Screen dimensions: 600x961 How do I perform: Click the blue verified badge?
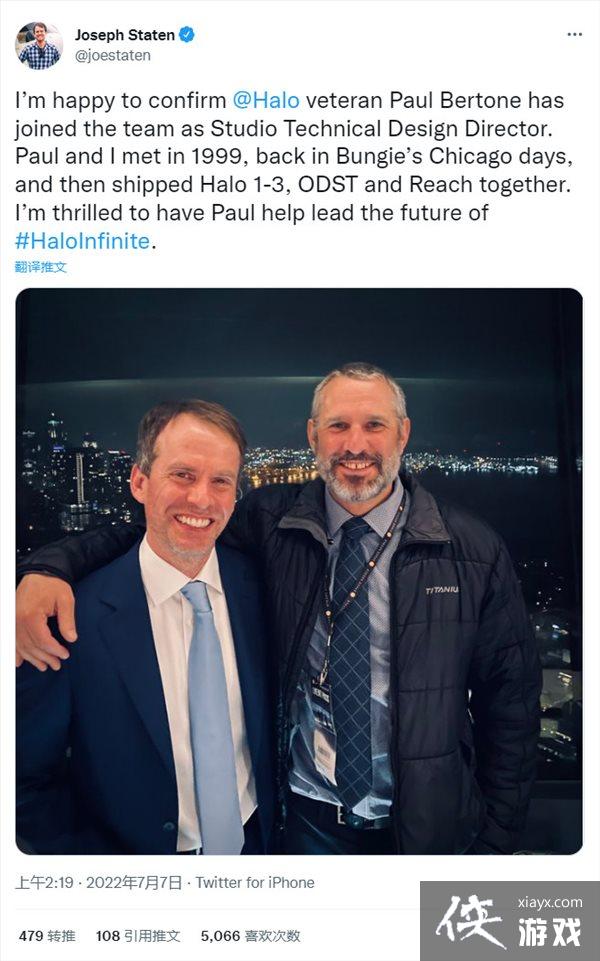187,35
